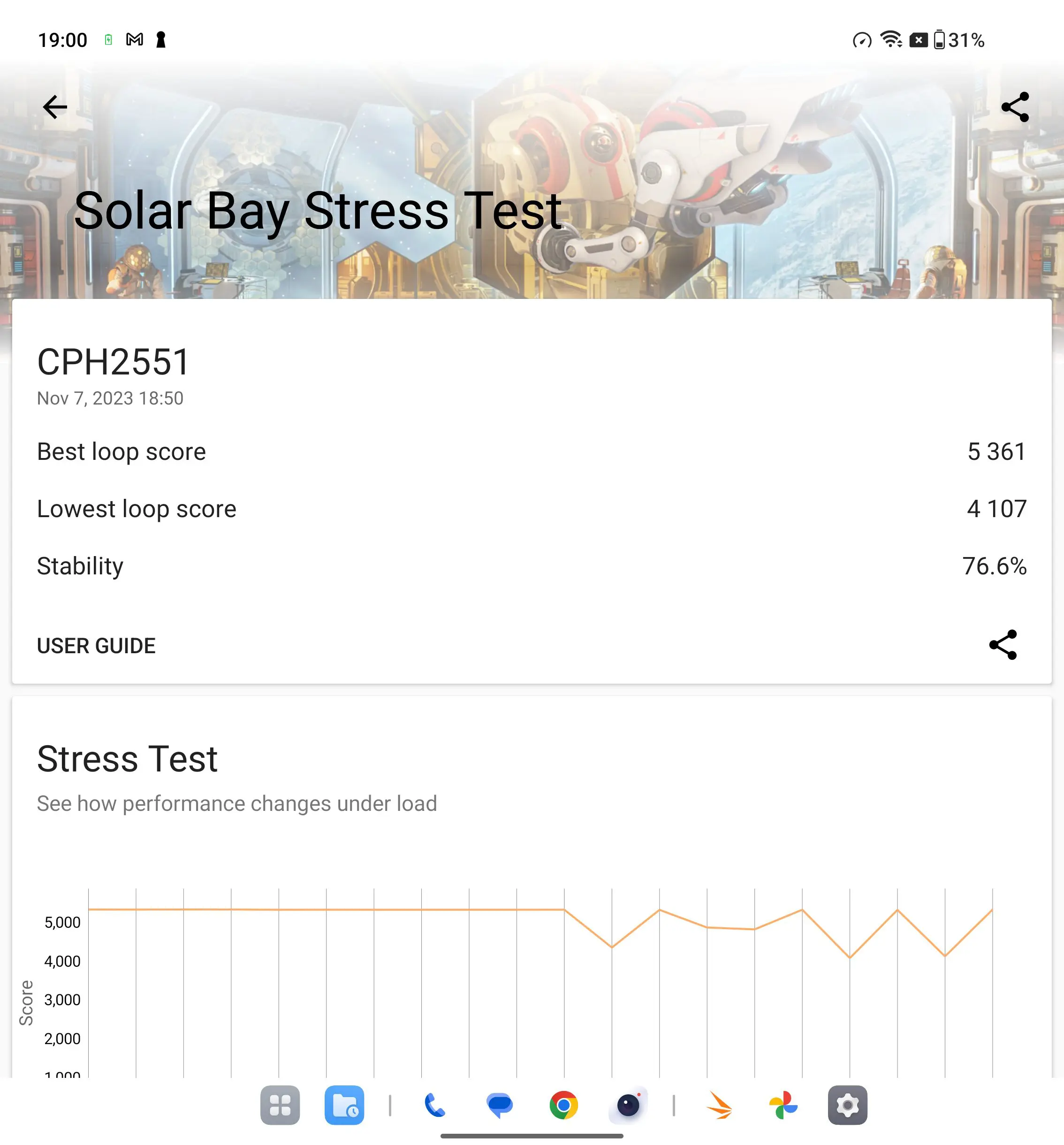Screen dimensions: 1064x1145
Task: Tap the Stability 76.6% row
Action: point(532,565)
